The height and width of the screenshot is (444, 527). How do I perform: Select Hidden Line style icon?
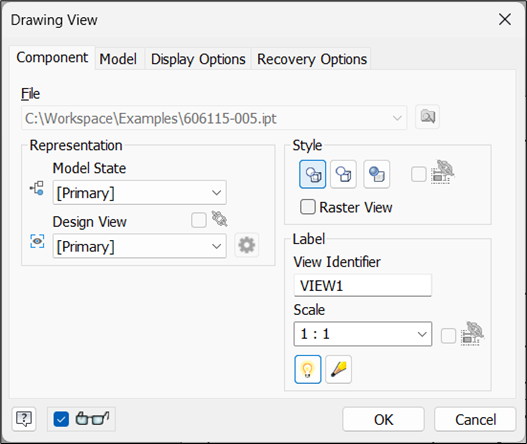point(312,174)
